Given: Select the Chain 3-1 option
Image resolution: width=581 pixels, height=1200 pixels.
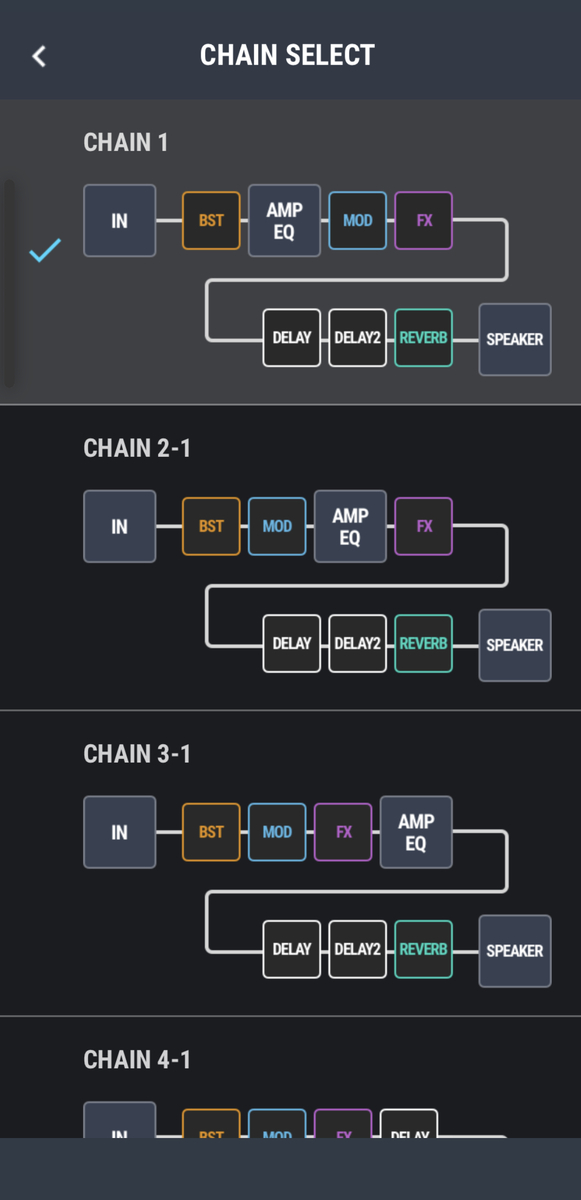Looking at the screenshot, I should click(290, 864).
